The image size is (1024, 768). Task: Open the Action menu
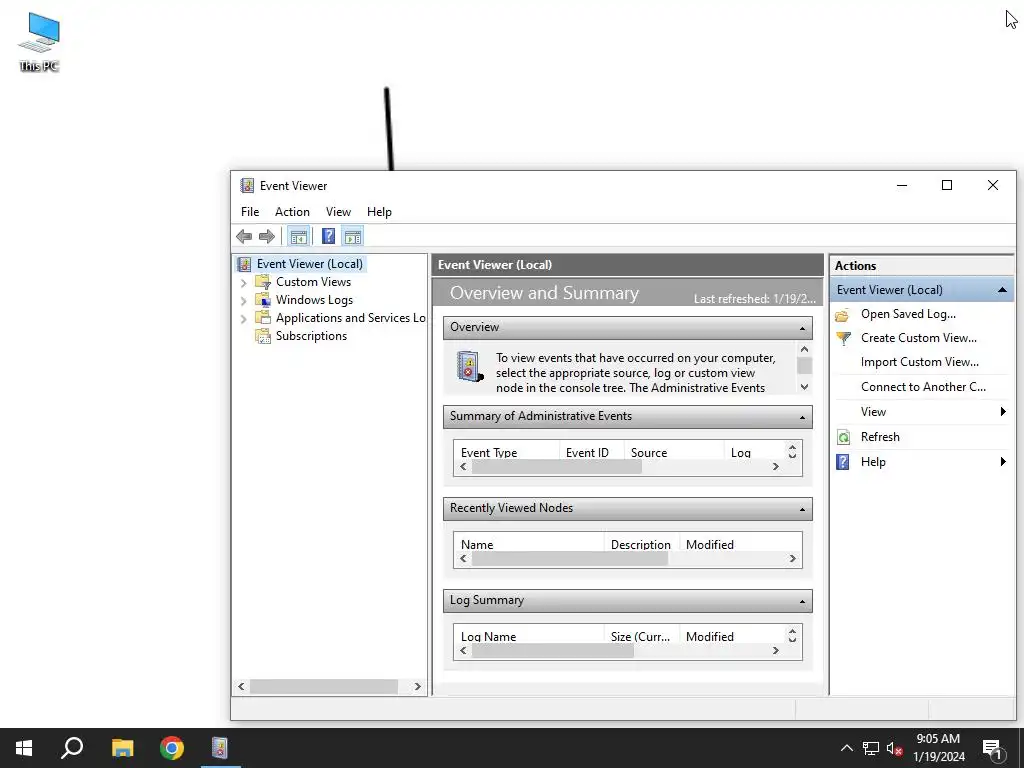point(292,212)
